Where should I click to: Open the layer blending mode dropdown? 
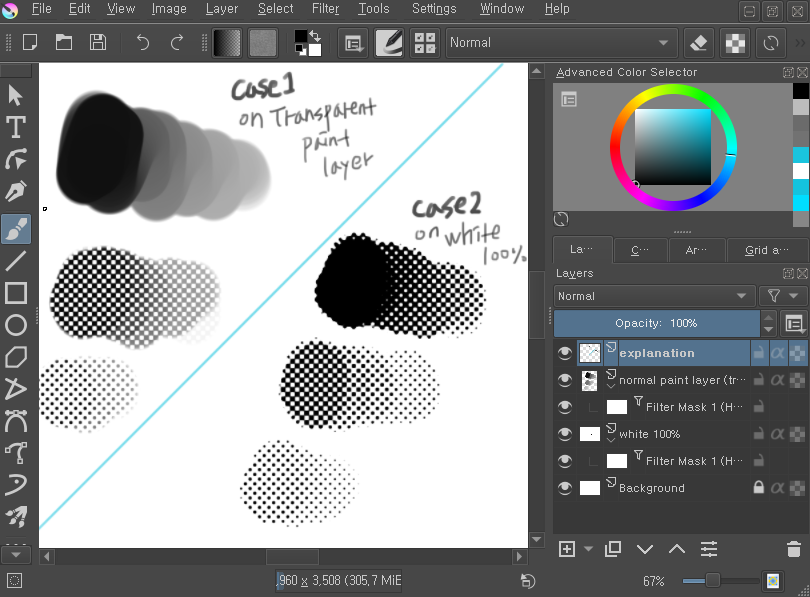tap(654, 296)
